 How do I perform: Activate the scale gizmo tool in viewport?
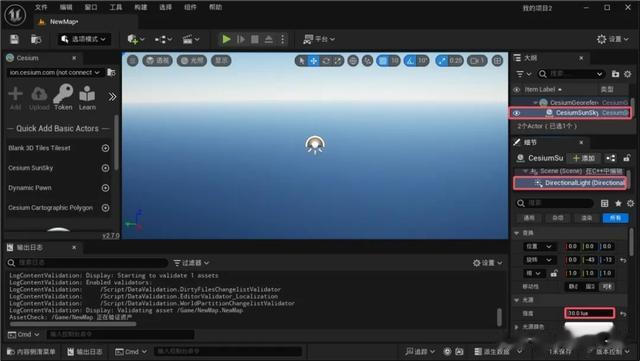tap(338, 61)
